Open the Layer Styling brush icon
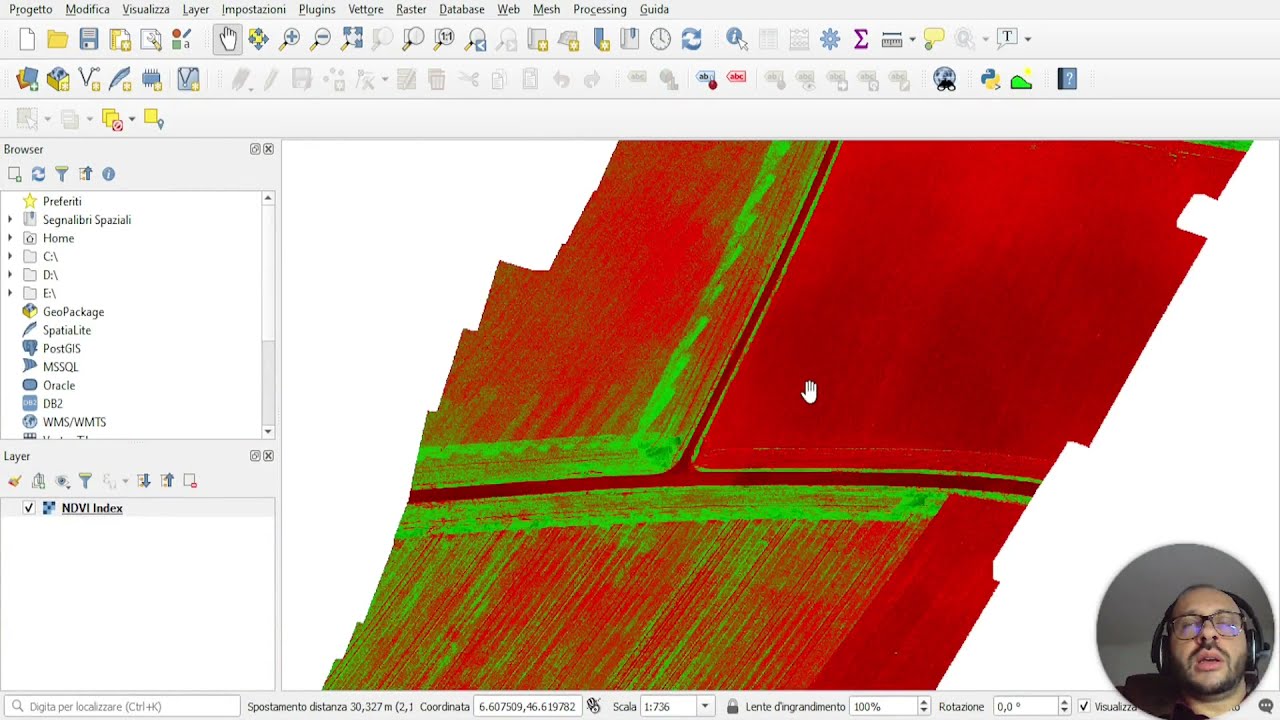Viewport: 1280px width, 720px height. point(15,481)
